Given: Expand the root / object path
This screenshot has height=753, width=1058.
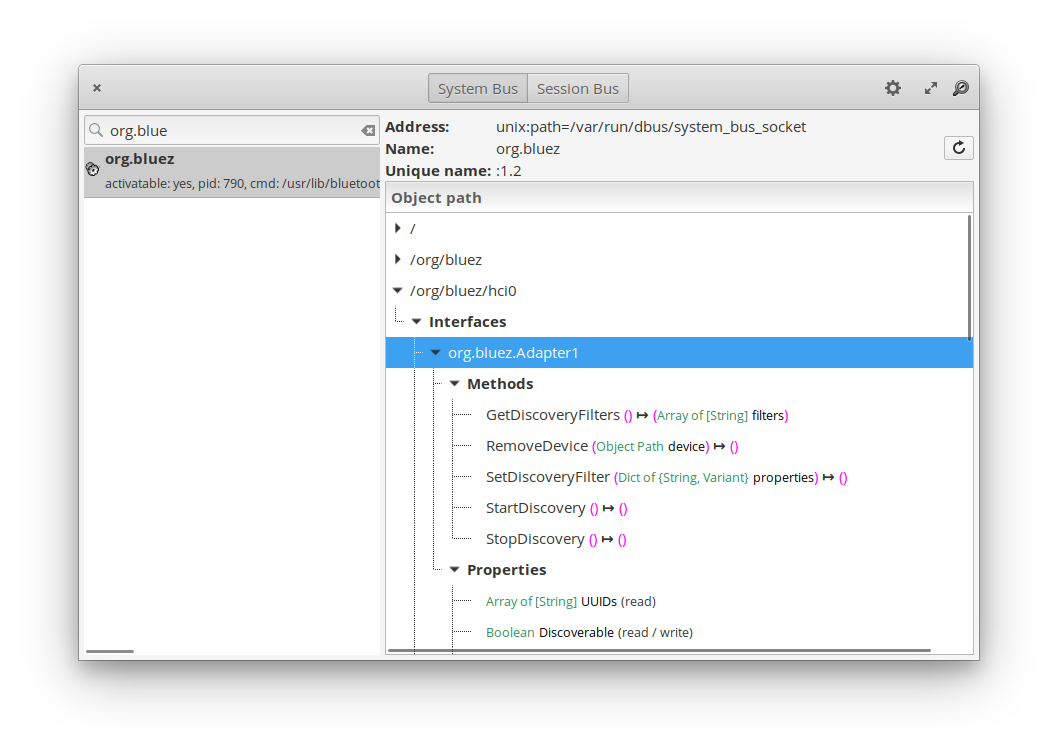Looking at the screenshot, I should coord(398,228).
